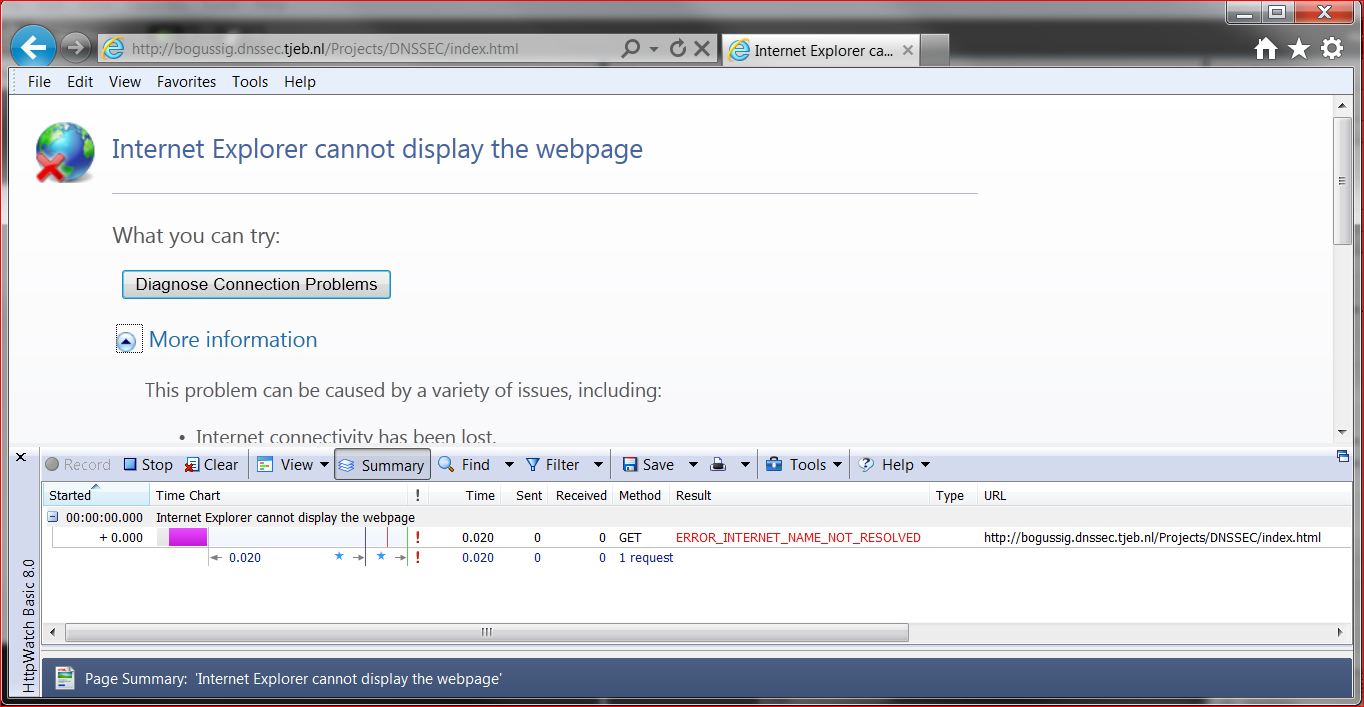Sort by the Result column header
The height and width of the screenshot is (707, 1364).
800,495
